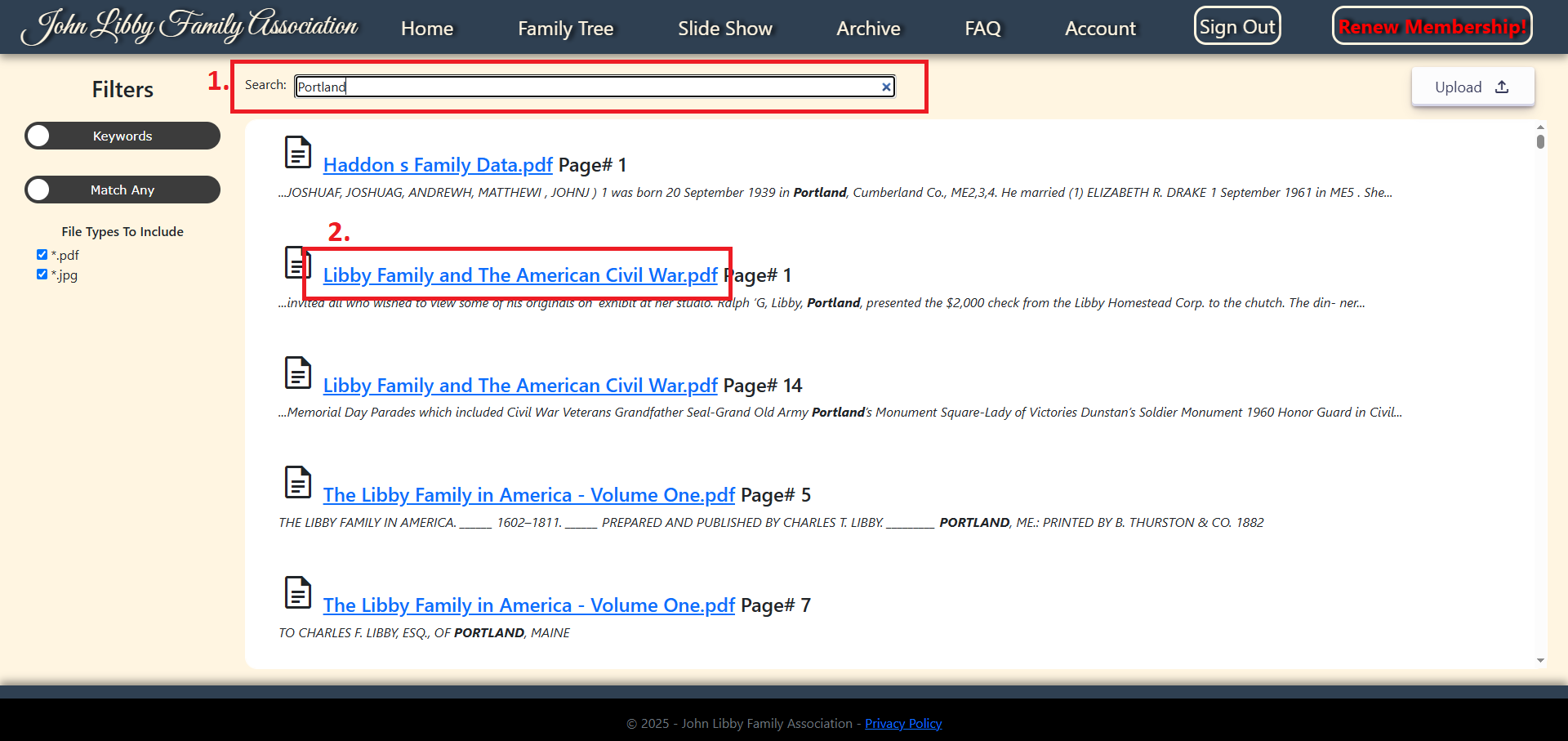Open the Slide Show page
This screenshot has height=741, width=1568.
click(724, 29)
